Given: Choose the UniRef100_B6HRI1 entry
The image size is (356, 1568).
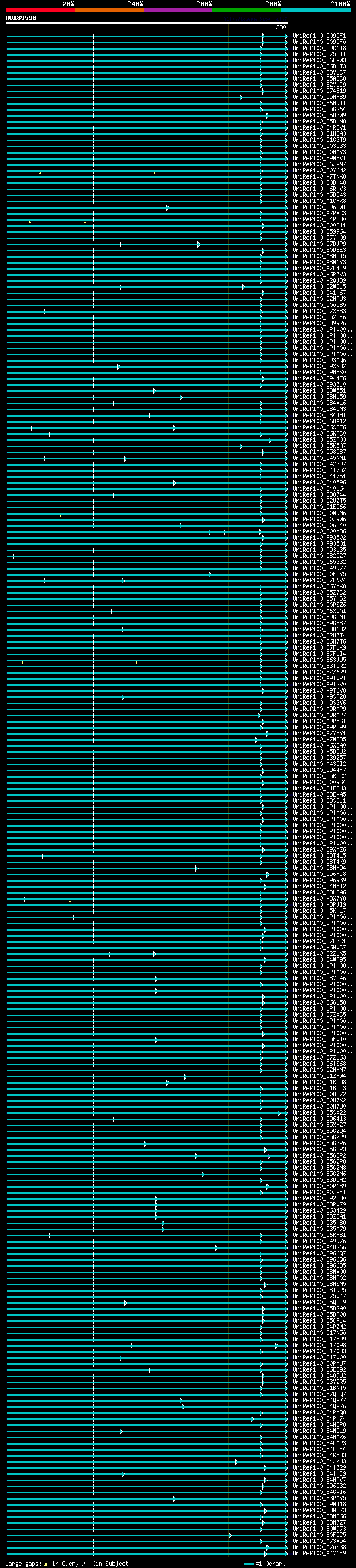Looking at the screenshot, I should coord(319,103).
